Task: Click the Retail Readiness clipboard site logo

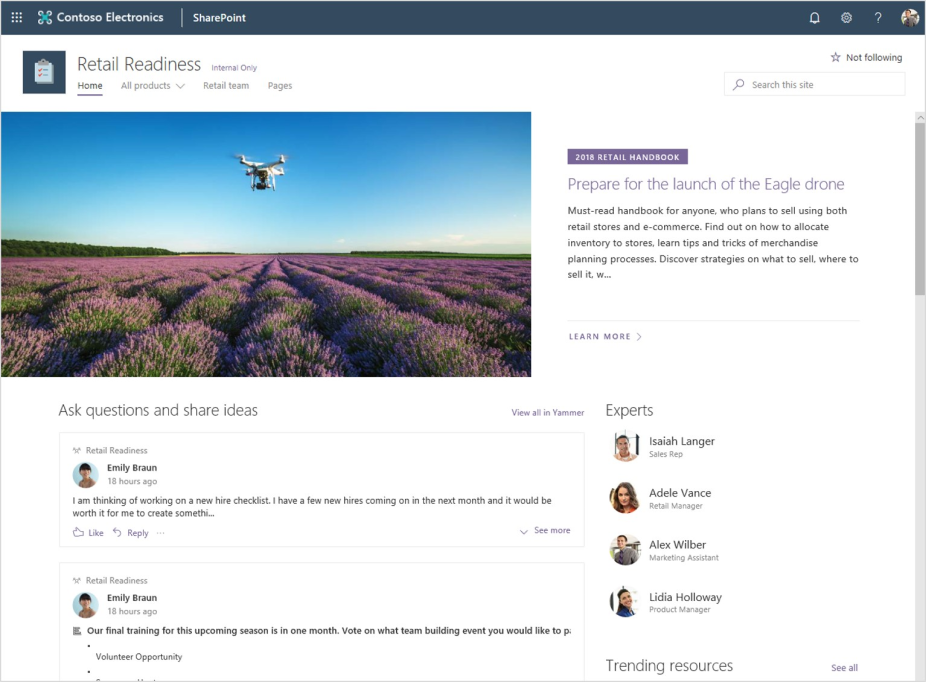Action: (44, 72)
